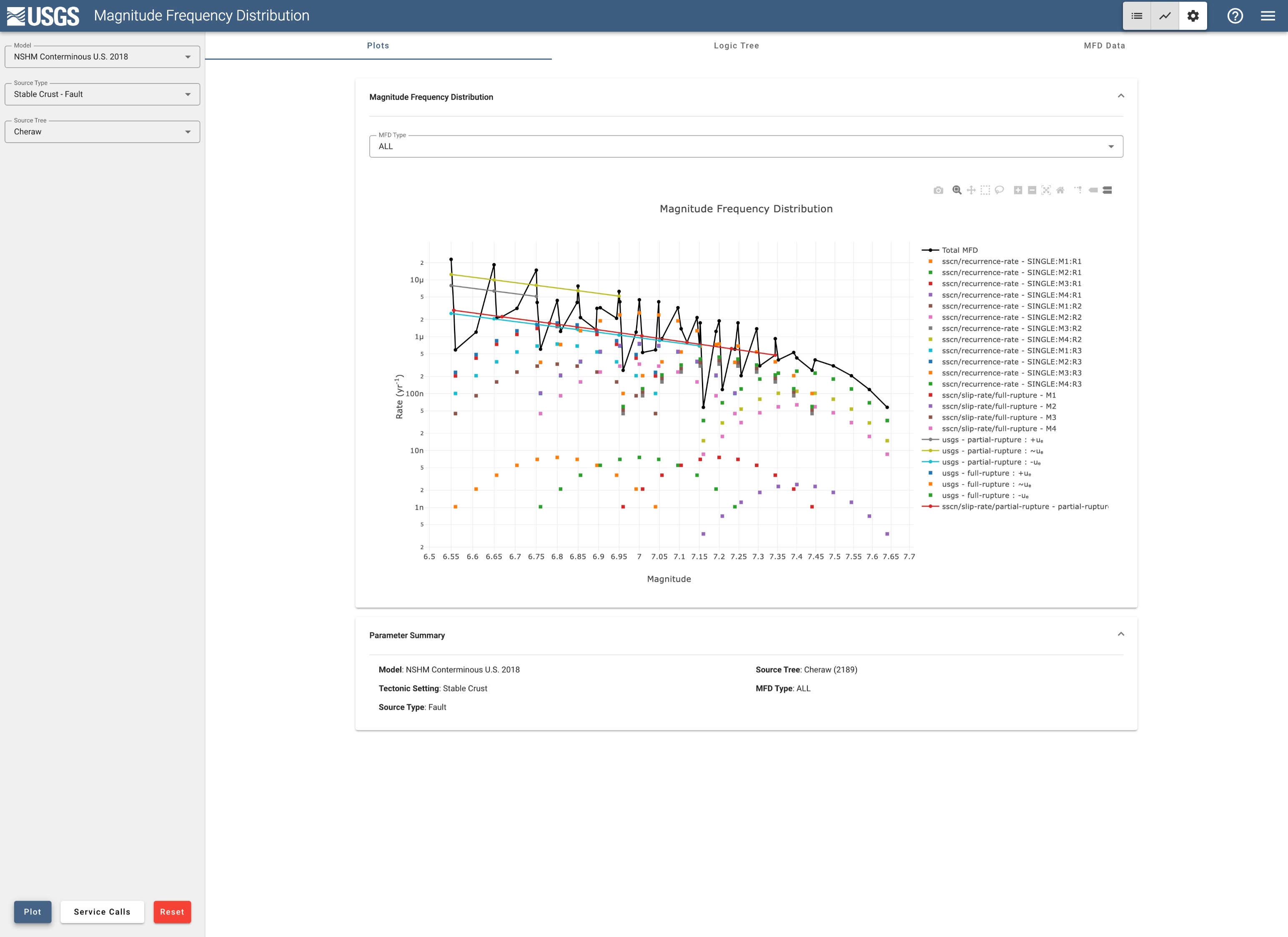1288x937 pixels.
Task: Click x-axis tick label 7.05
Action: 659,557
